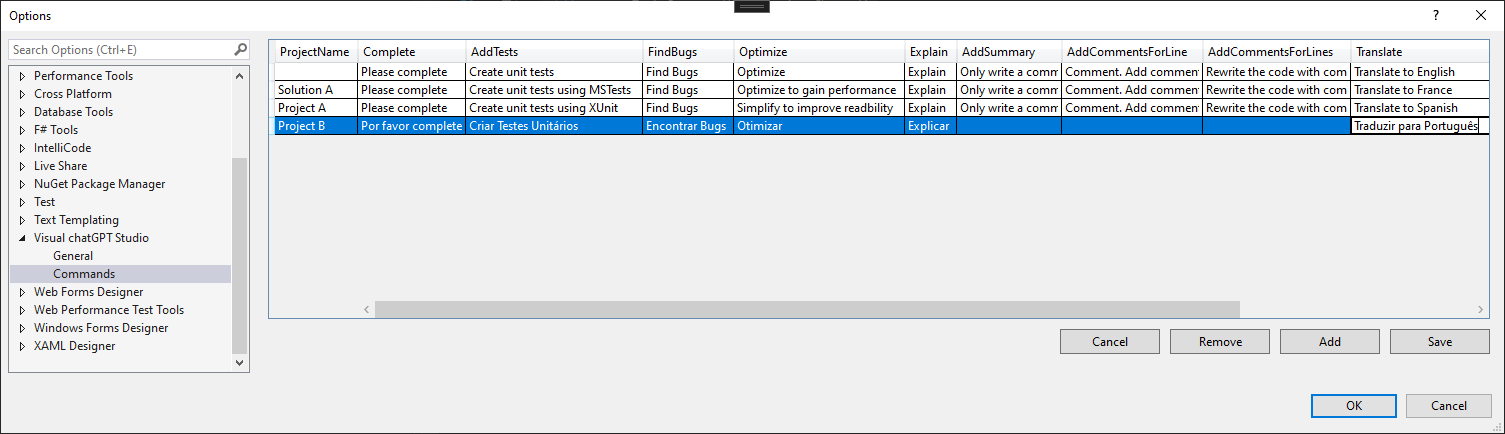The image size is (1505, 434).
Task: Expand the Performance Tools node
Action: coord(22,76)
